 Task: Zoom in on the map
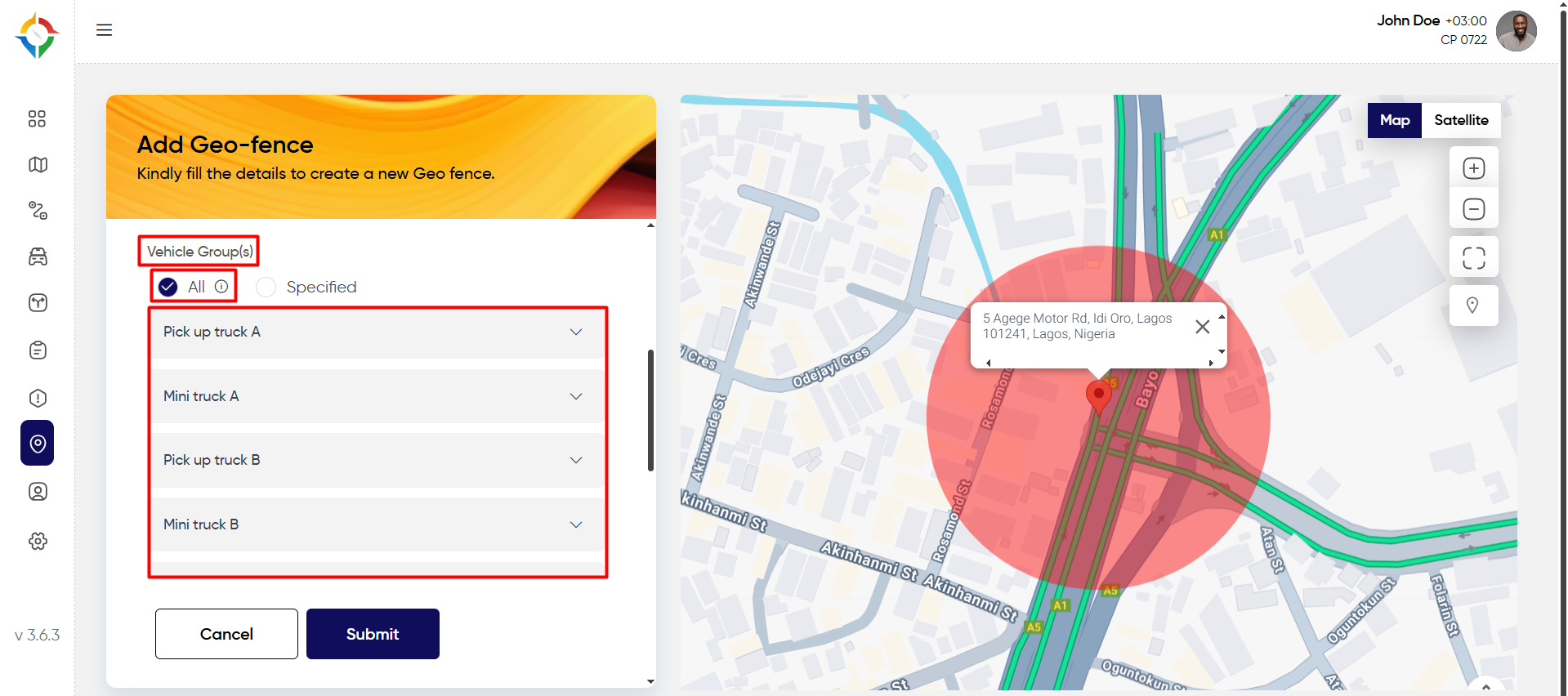(1473, 168)
